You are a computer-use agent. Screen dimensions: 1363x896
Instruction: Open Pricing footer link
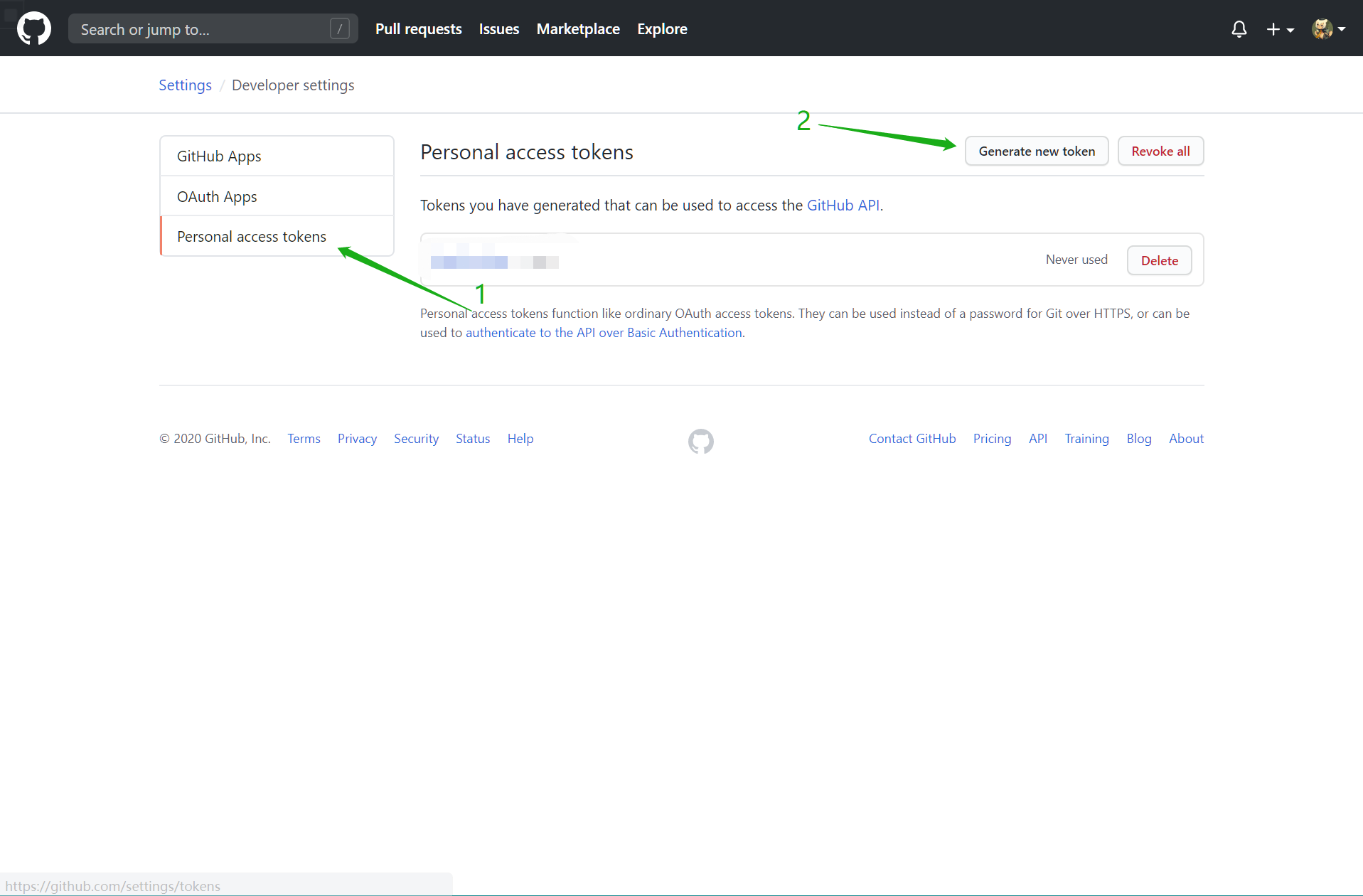pos(992,439)
